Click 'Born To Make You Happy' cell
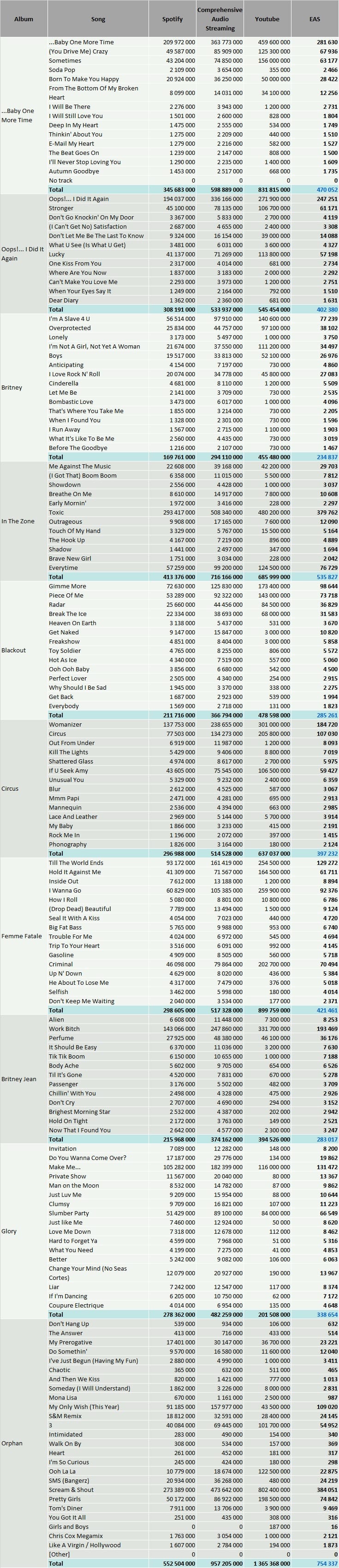The image size is (339, 1568). (98, 79)
